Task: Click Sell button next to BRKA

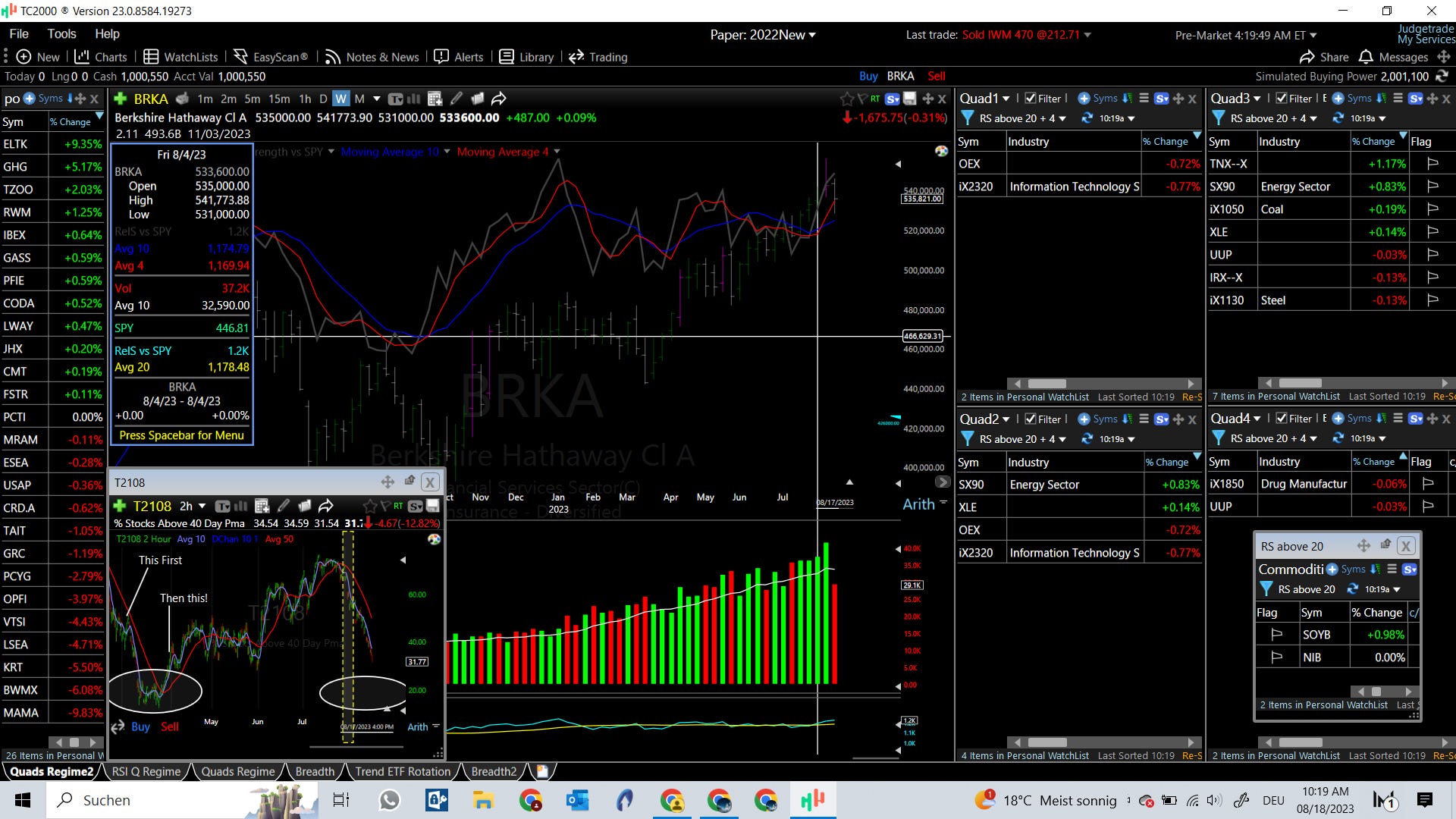Action: tap(936, 76)
